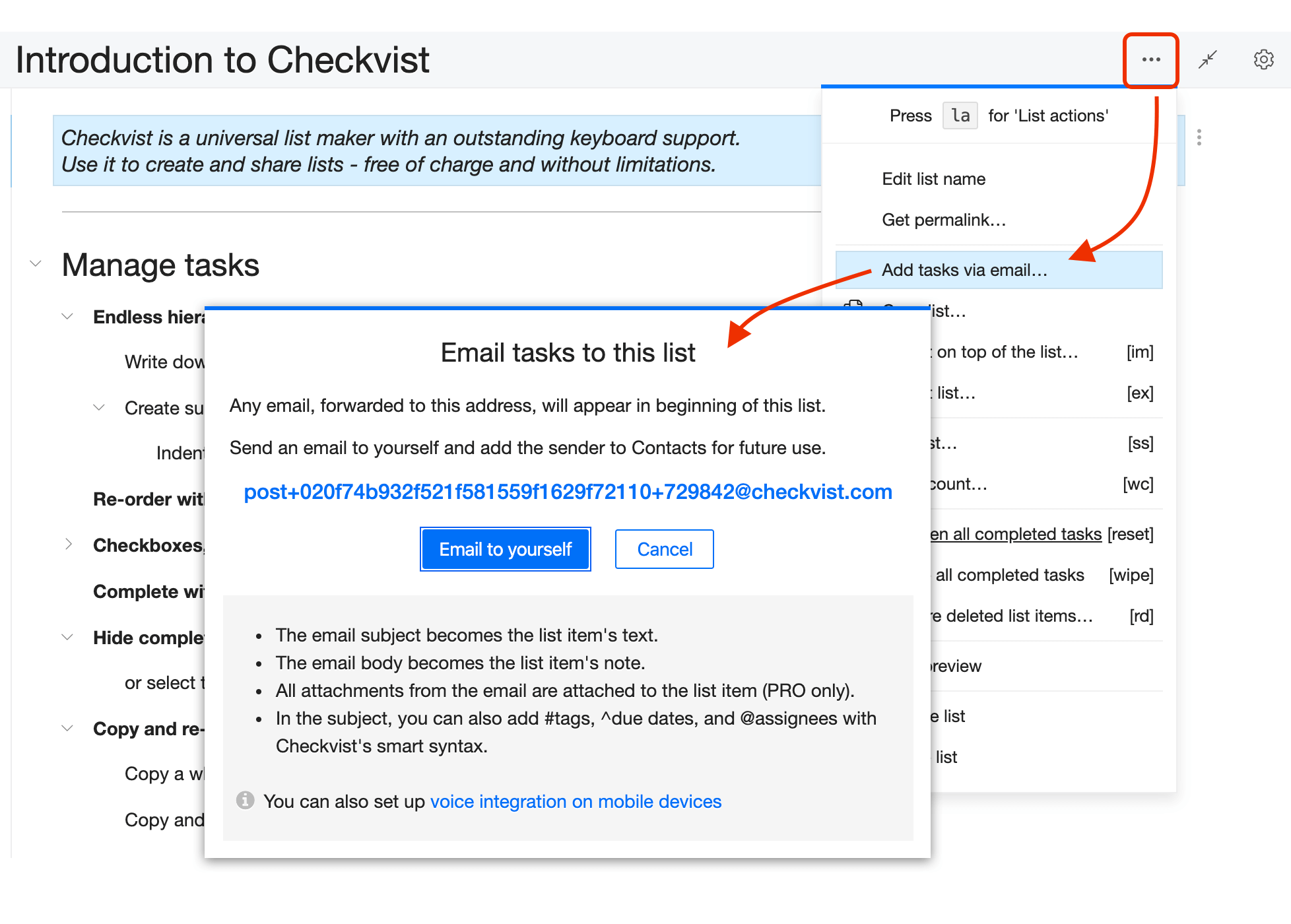1291x924 pixels.
Task: Click the Email to yourself button
Action: point(506,549)
